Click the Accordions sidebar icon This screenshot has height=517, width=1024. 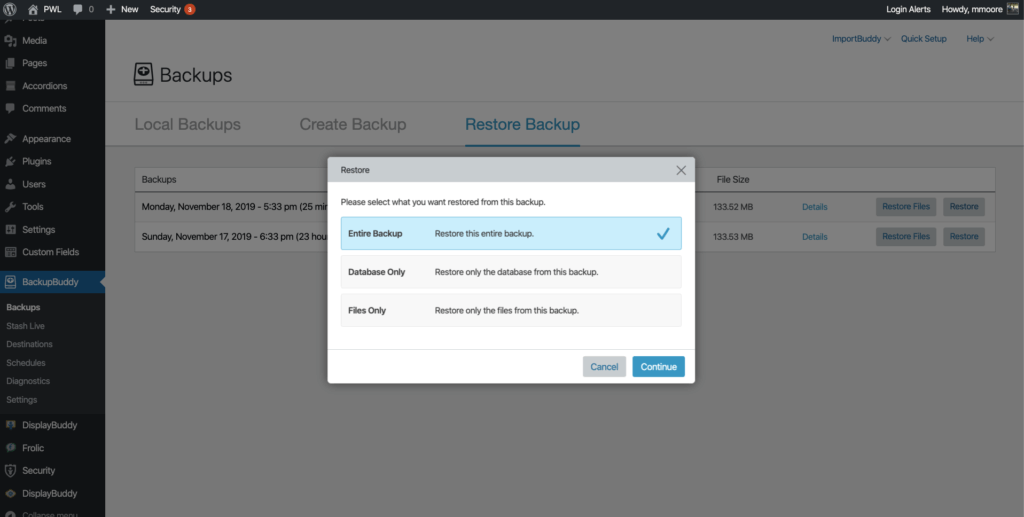[10, 86]
